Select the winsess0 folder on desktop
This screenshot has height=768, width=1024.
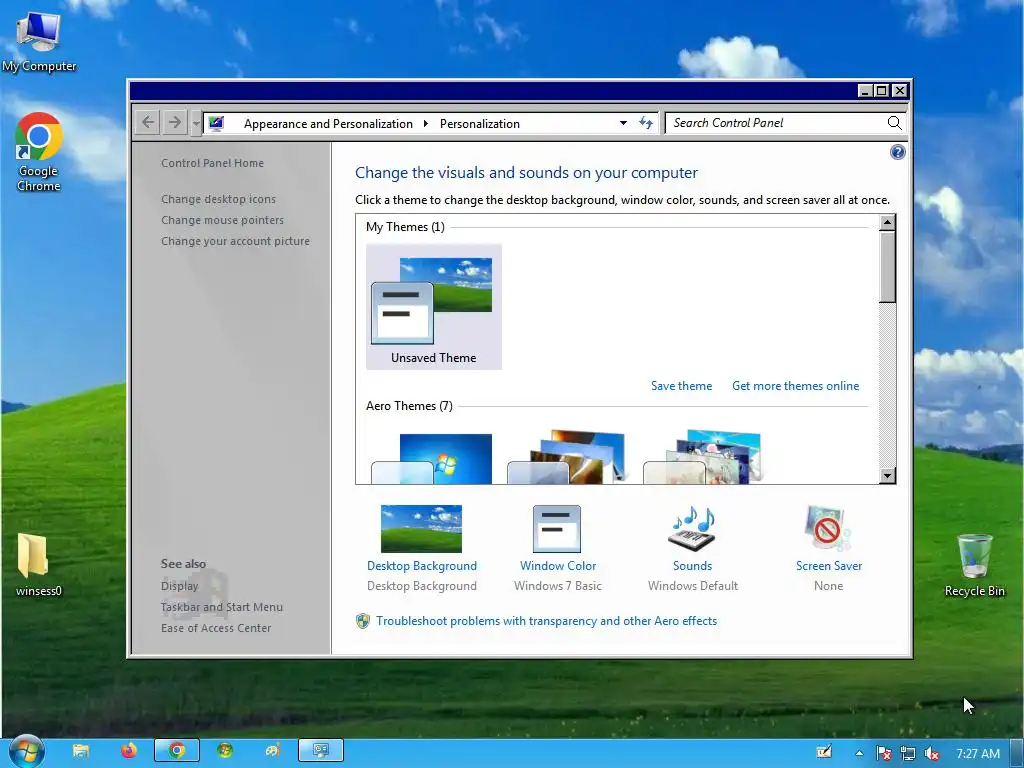[39, 564]
